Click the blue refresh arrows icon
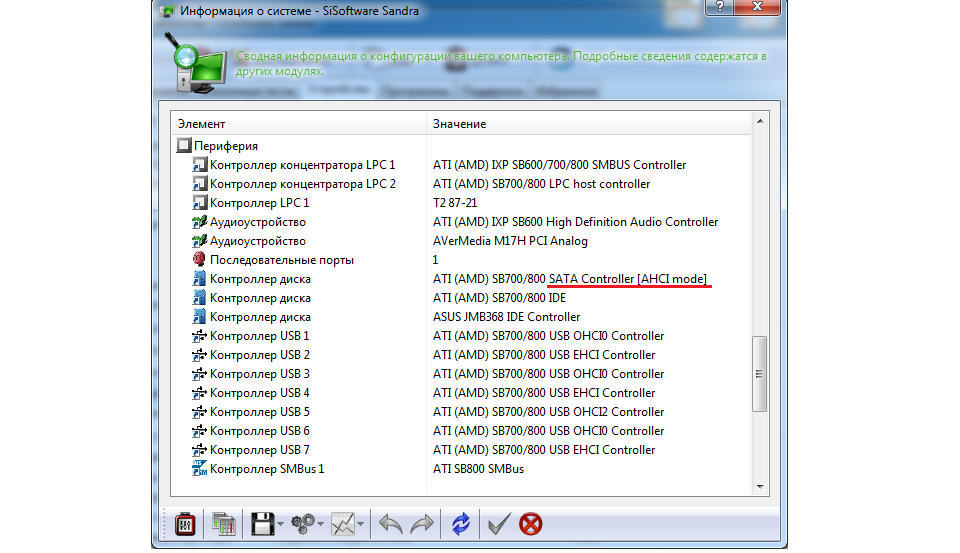The width and height of the screenshot is (960, 553). tap(460, 524)
